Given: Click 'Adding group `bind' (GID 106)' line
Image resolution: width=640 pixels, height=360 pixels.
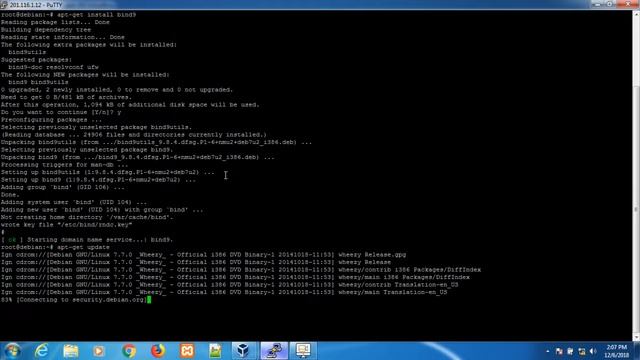Looking at the screenshot, I should (x=63, y=187).
